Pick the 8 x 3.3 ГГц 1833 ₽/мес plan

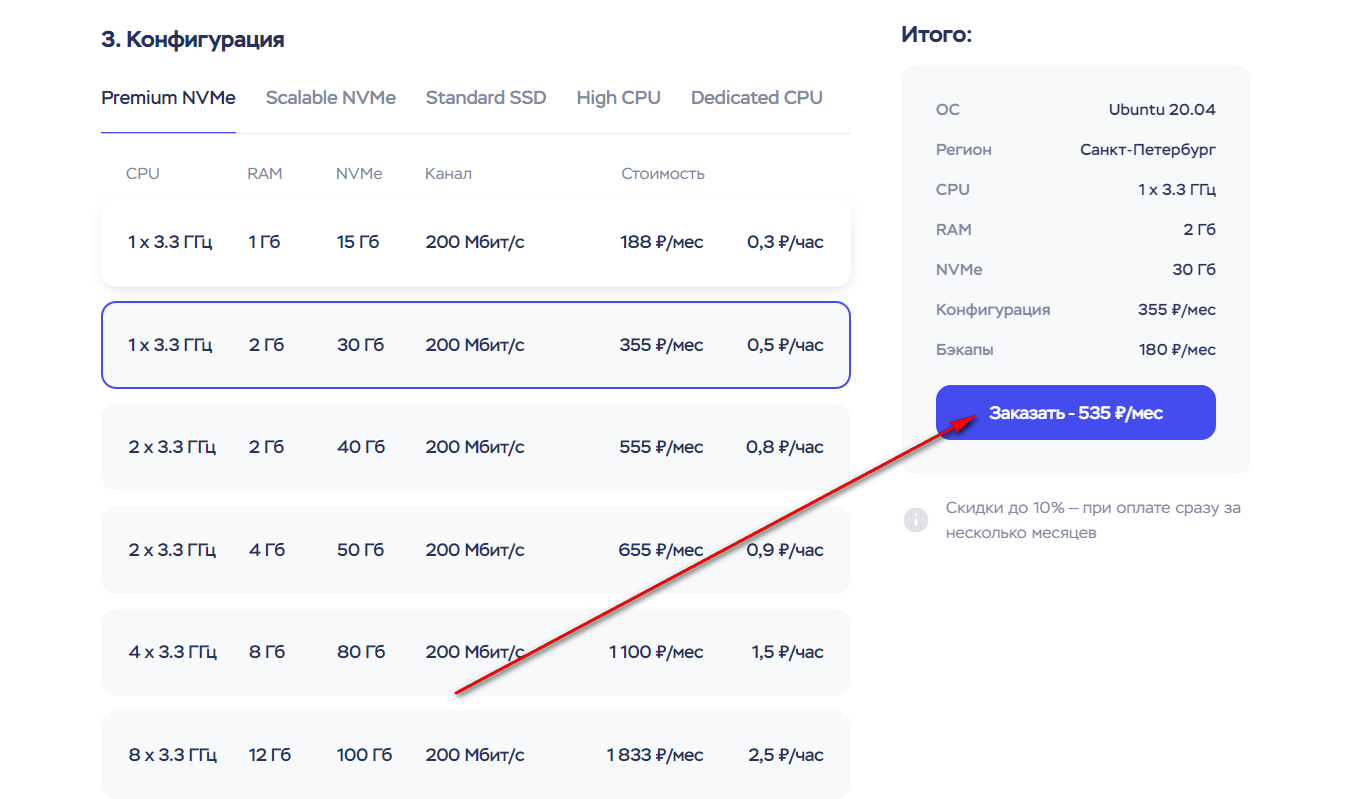click(475, 755)
